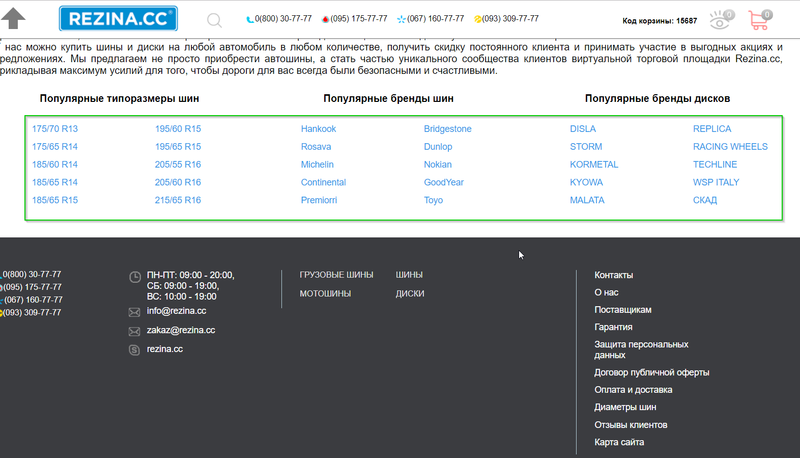The height and width of the screenshot is (458, 800).
Task: Open Nokian tire brand
Action: click(438, 165)
